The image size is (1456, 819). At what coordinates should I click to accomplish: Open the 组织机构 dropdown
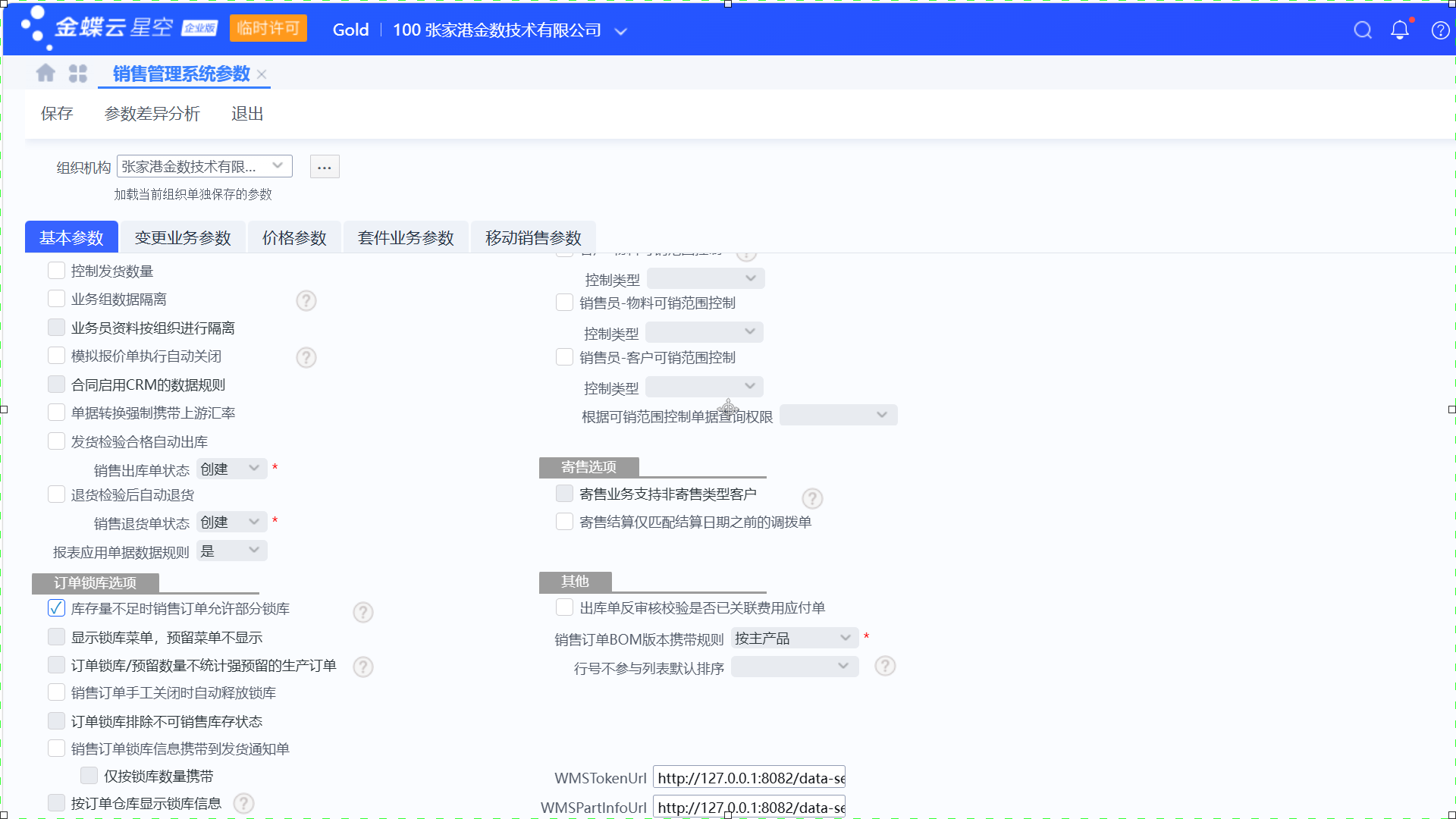[205, 166]
